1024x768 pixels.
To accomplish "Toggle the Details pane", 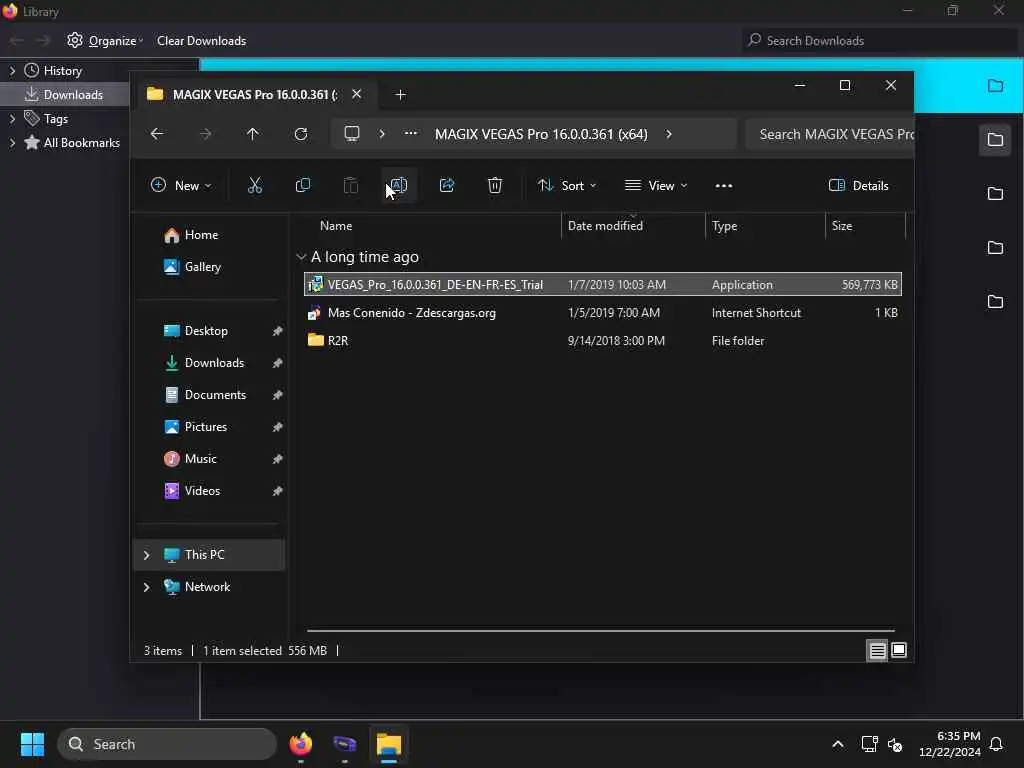I will 858,185.
